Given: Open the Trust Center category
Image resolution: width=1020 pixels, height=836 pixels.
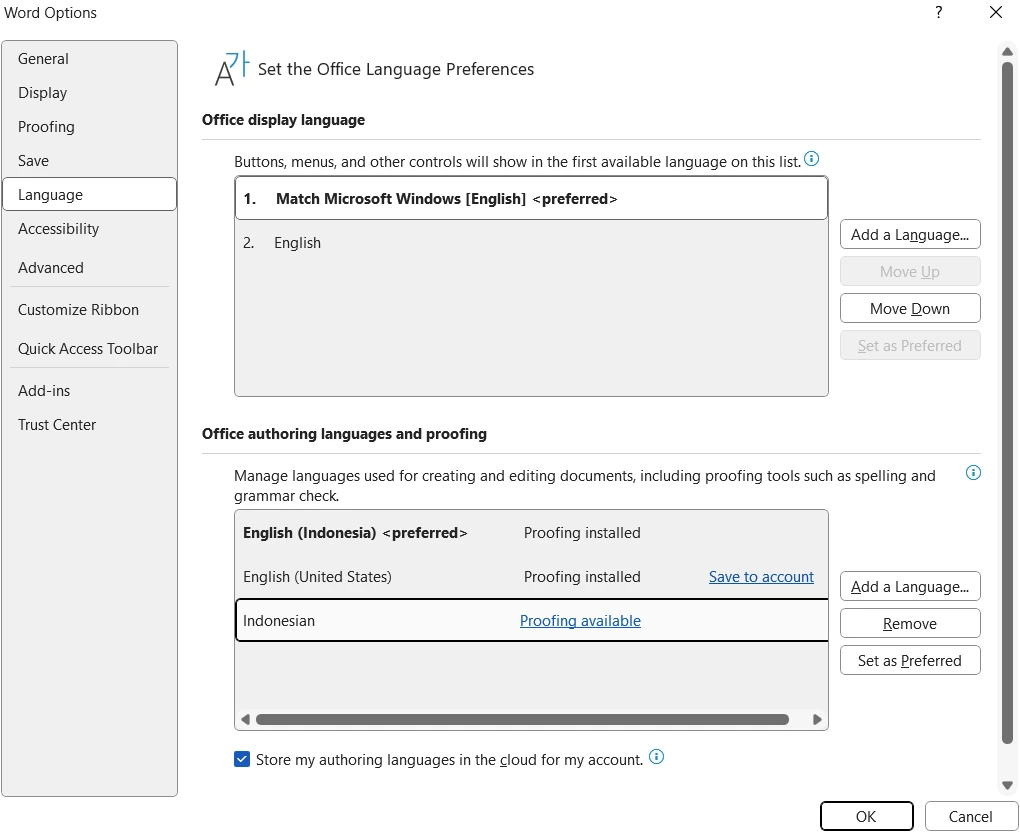Looking at the screenshot, I should pyautogui.click(x=89, y=424).
